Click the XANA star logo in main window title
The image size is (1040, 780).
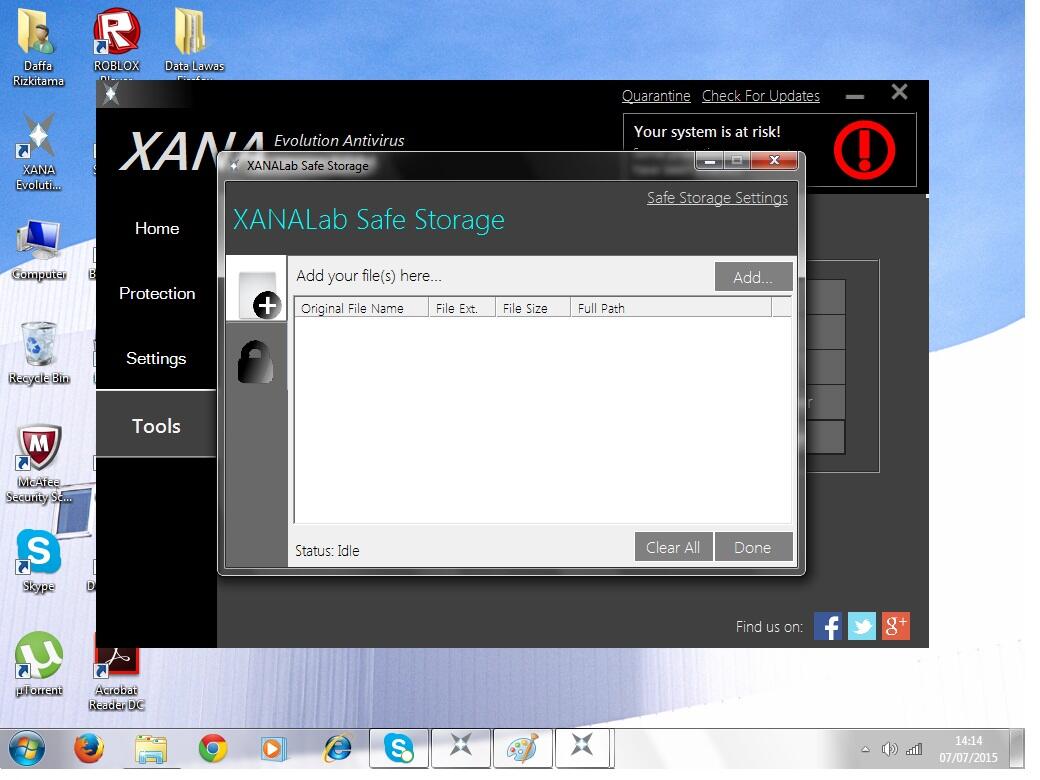tap(111, 94)
